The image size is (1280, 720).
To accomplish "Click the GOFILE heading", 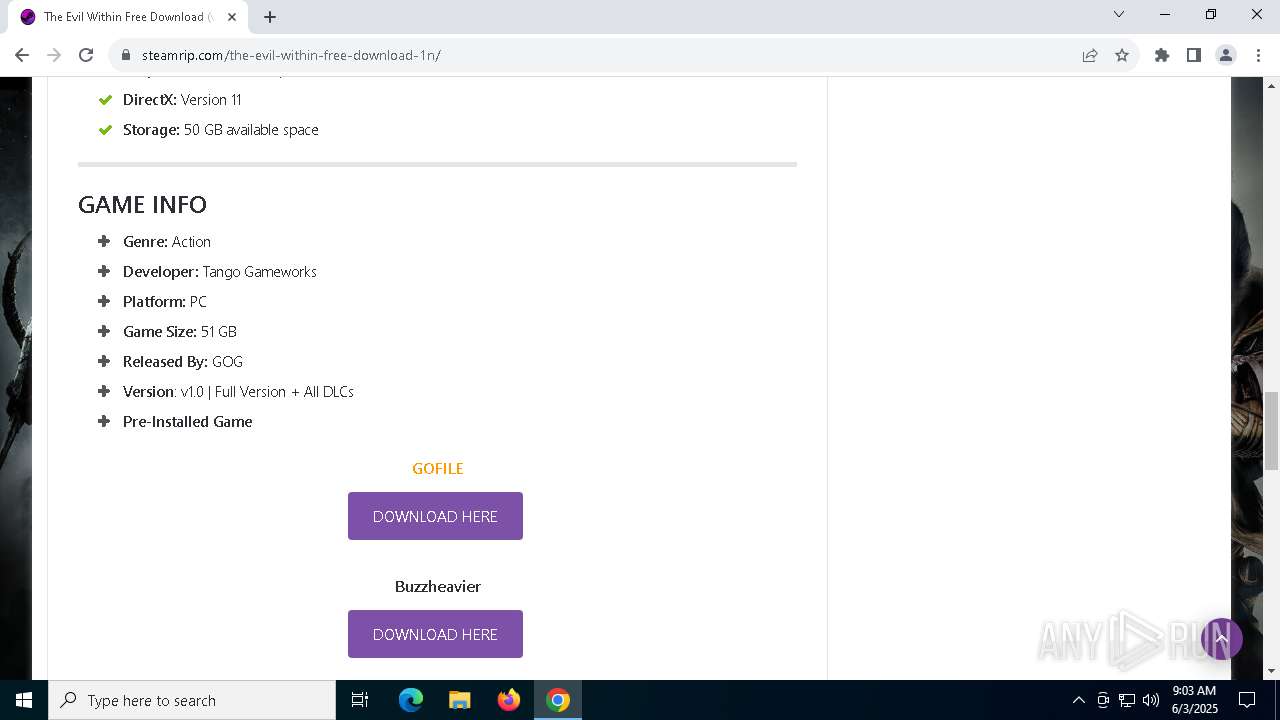I will (x=438, y=468).
